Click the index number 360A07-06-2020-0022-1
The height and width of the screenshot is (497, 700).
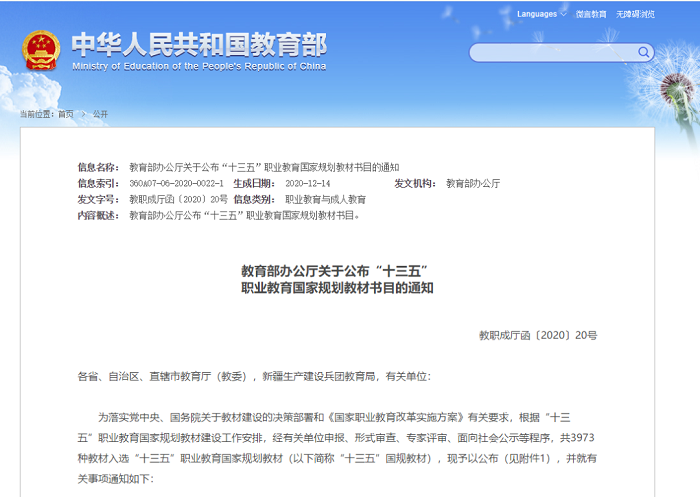[176, 184]
